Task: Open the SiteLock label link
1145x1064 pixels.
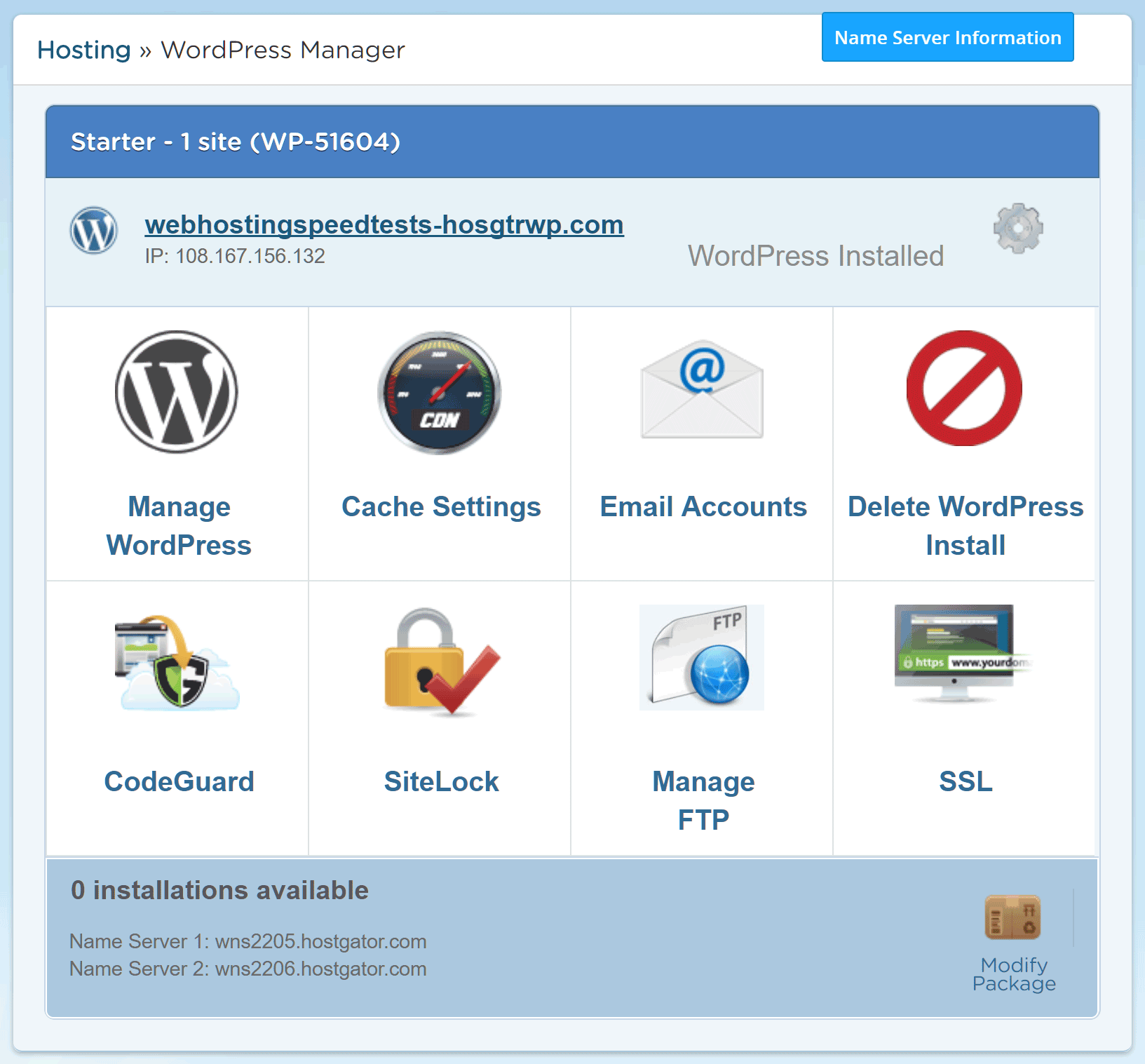Action: tap(441, 781)
